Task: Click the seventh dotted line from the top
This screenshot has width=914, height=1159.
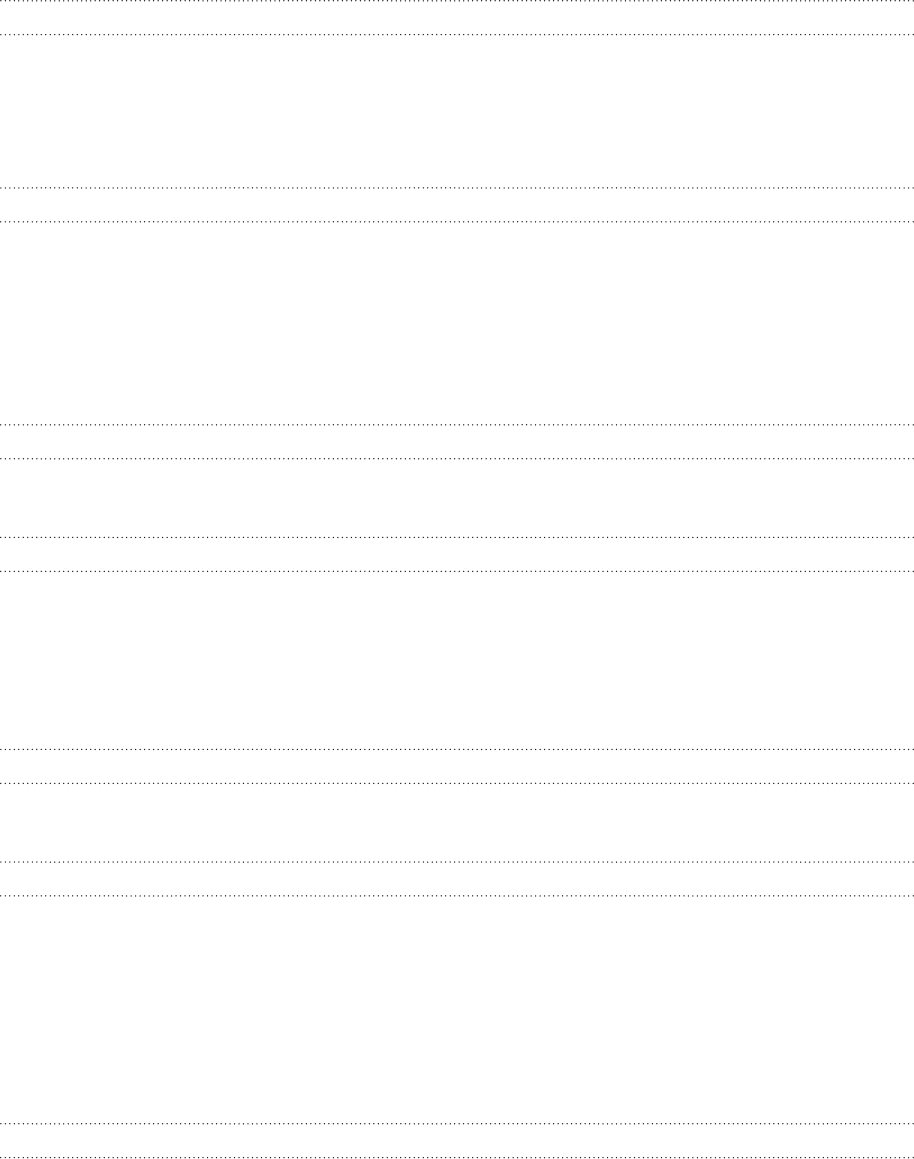Action: [457, 537]
